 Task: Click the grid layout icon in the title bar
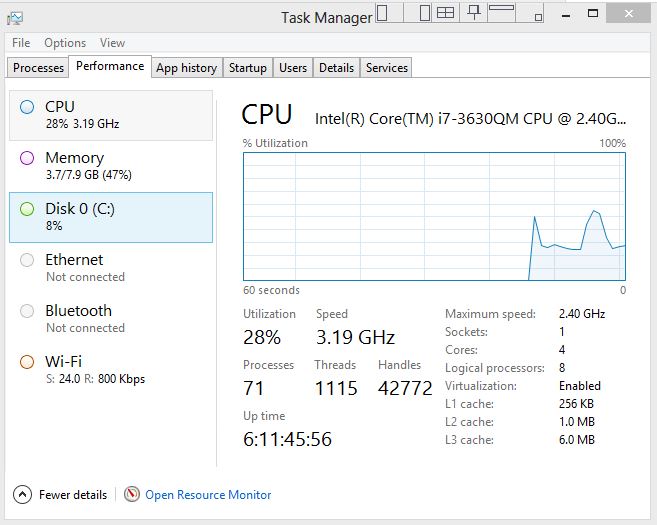[445, 13]
